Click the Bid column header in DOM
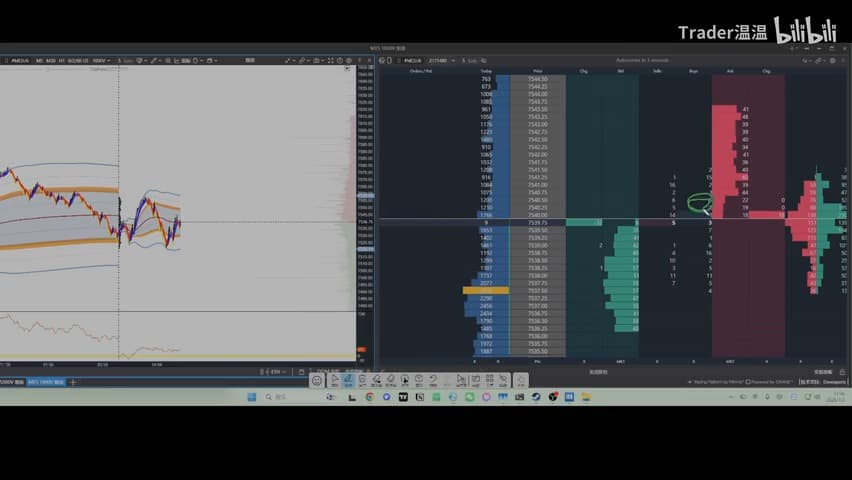Viewport: 852px width, 480px height. [x=621, y=71]
